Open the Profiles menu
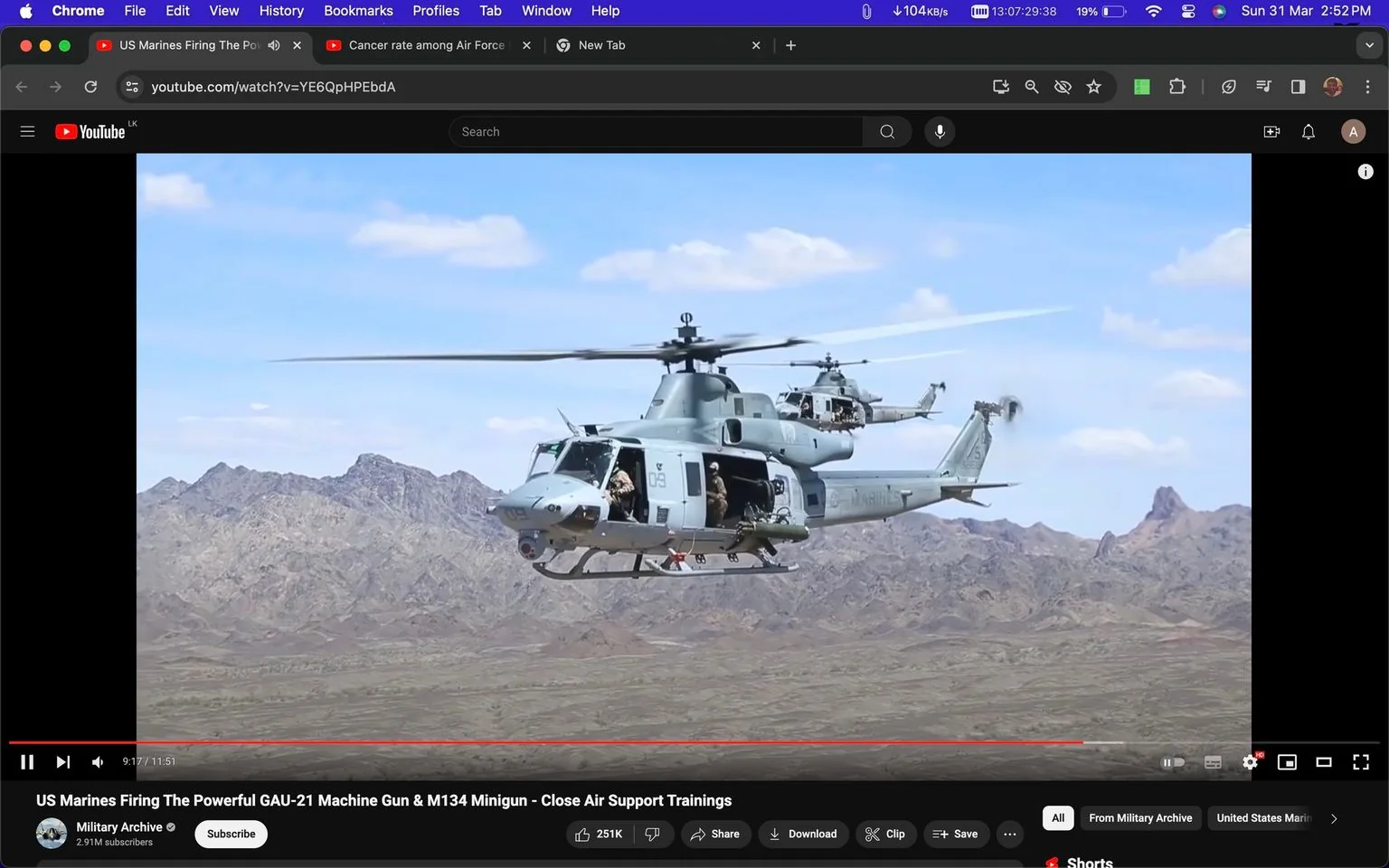1389x868 pixels. pyautogui.click(x=436, y=11)
